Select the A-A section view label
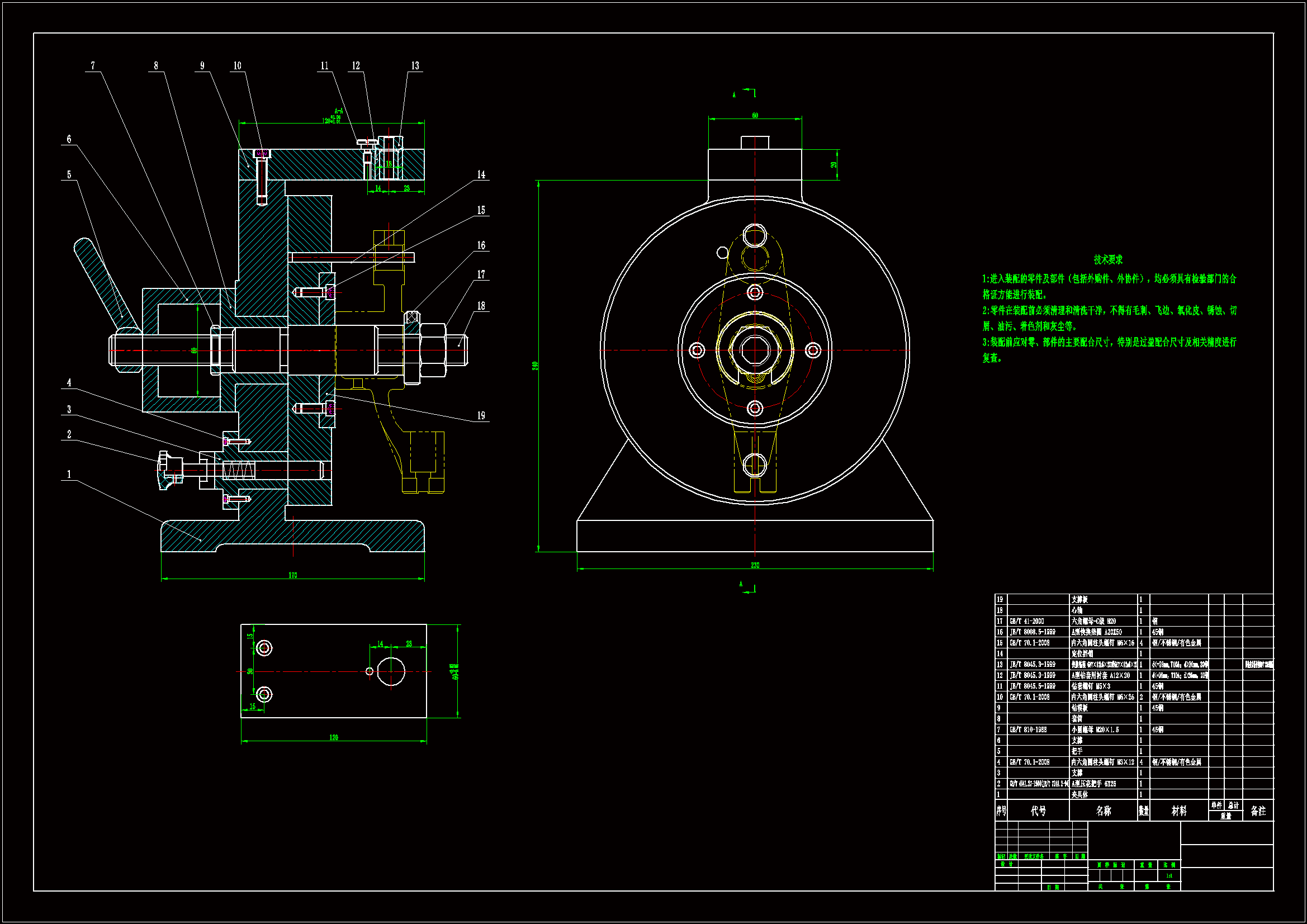The image size is (1307, 924). tap(339, 112)
